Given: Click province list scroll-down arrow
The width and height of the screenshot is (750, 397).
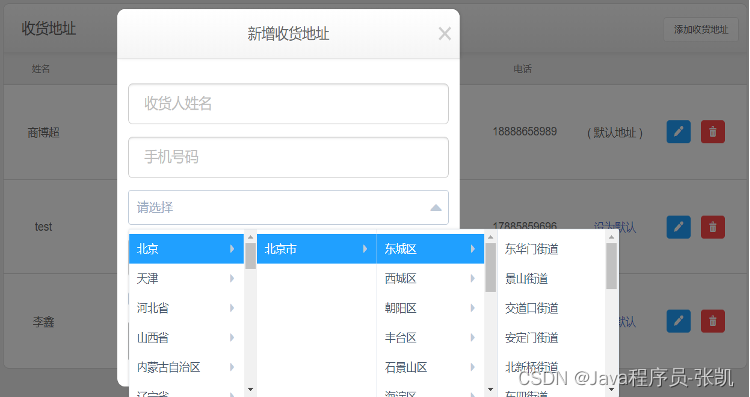Looking at the screenshot, I should coord(250,390).
